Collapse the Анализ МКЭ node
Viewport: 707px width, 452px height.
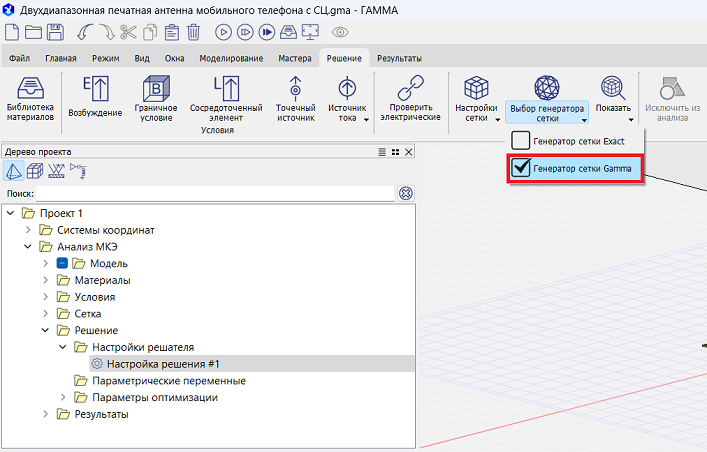28,246
